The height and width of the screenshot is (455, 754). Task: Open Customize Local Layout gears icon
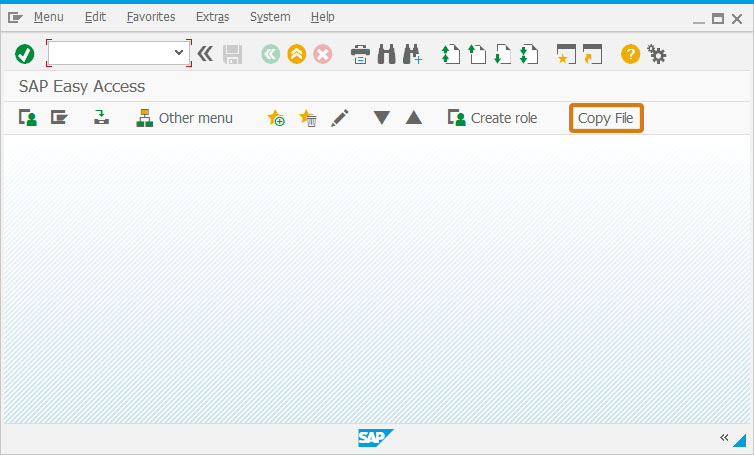click(656, 54)
